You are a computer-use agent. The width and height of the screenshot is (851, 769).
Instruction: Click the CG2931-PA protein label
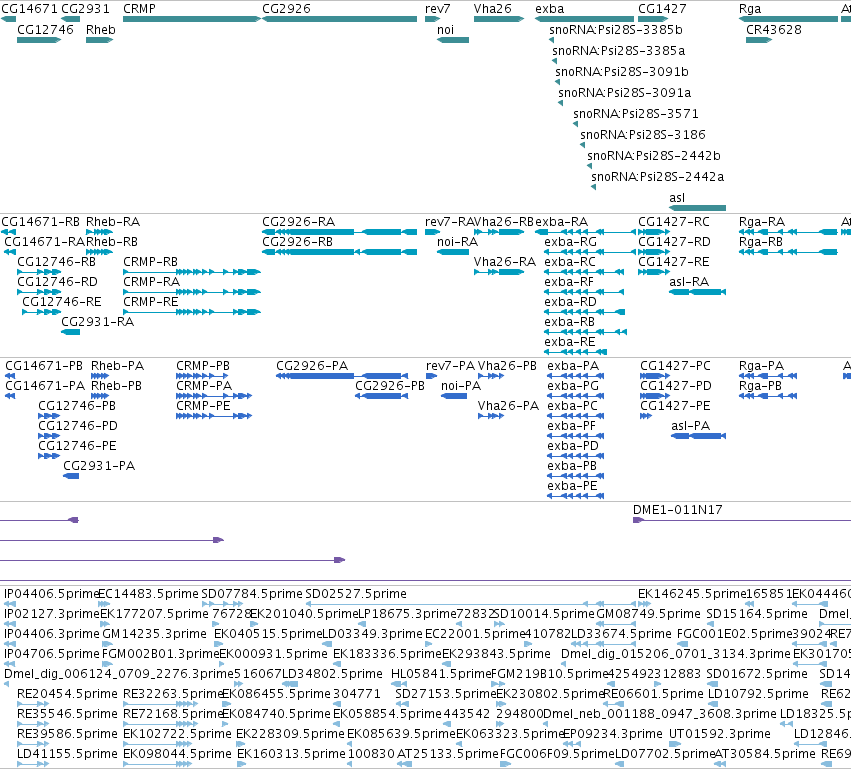[99, 466]
